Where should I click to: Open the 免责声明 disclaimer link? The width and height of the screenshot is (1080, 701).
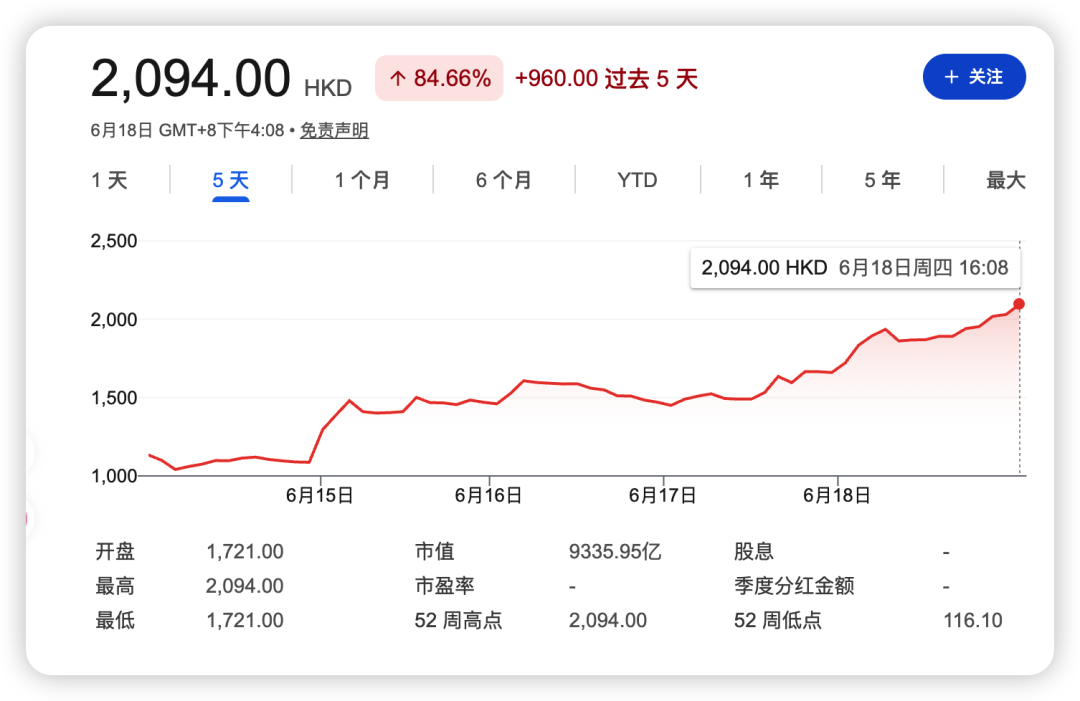334,130
